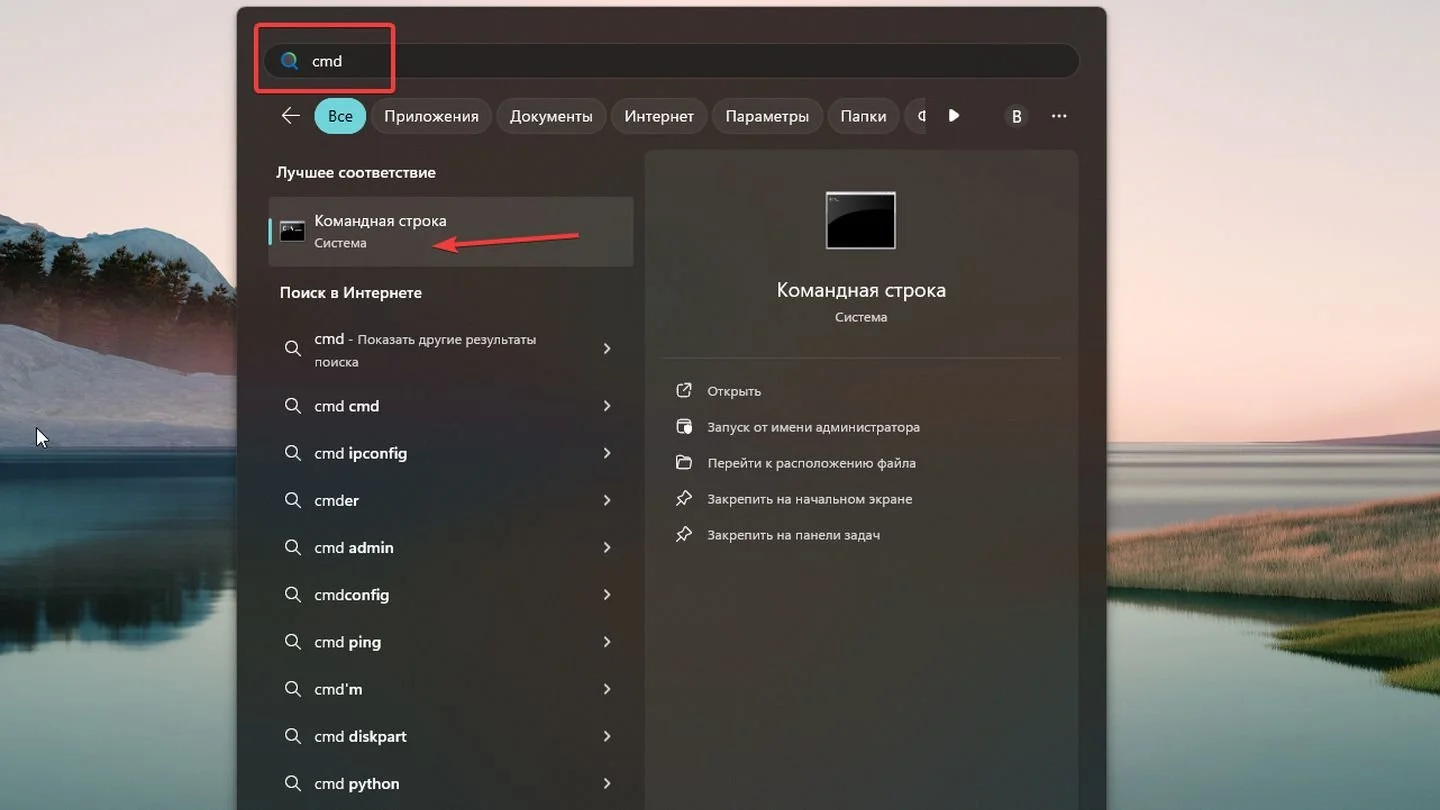Expand chevron beside cmd'm
The image size is (1440, 810).
pos(607,689)
